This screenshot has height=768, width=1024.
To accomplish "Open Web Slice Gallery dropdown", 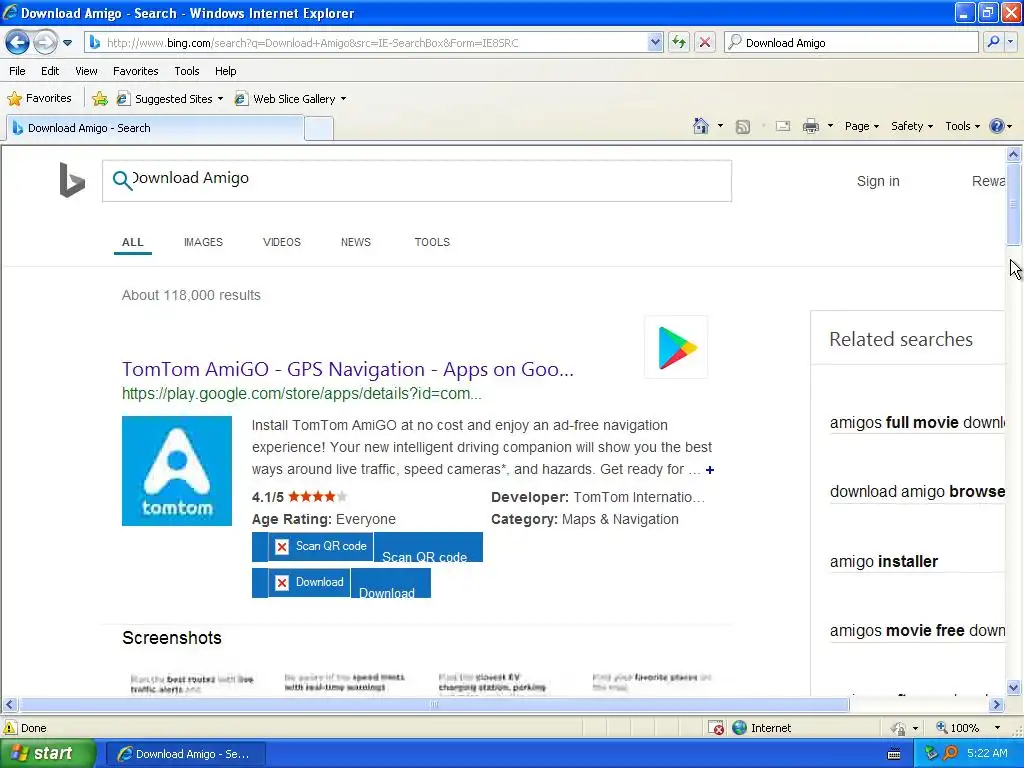I will click(x=291, y=99).
